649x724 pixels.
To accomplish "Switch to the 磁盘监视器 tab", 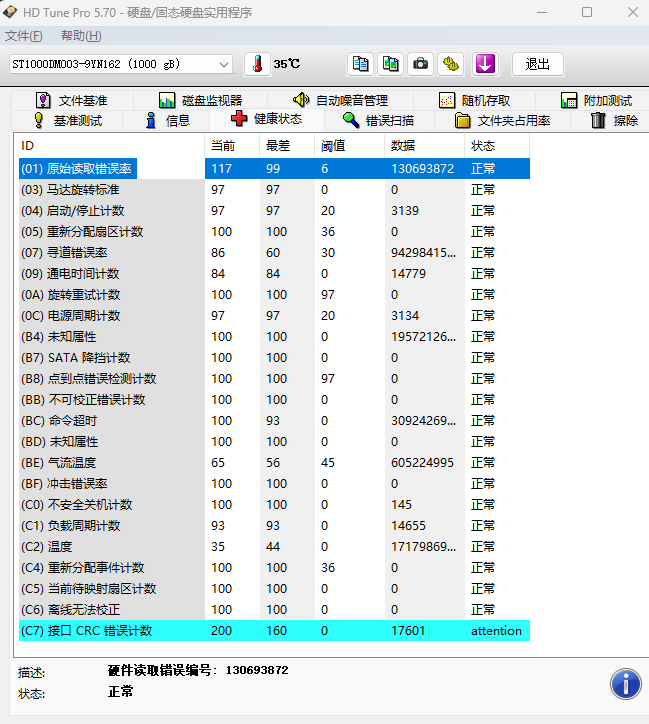I will (x=200, y=100).
